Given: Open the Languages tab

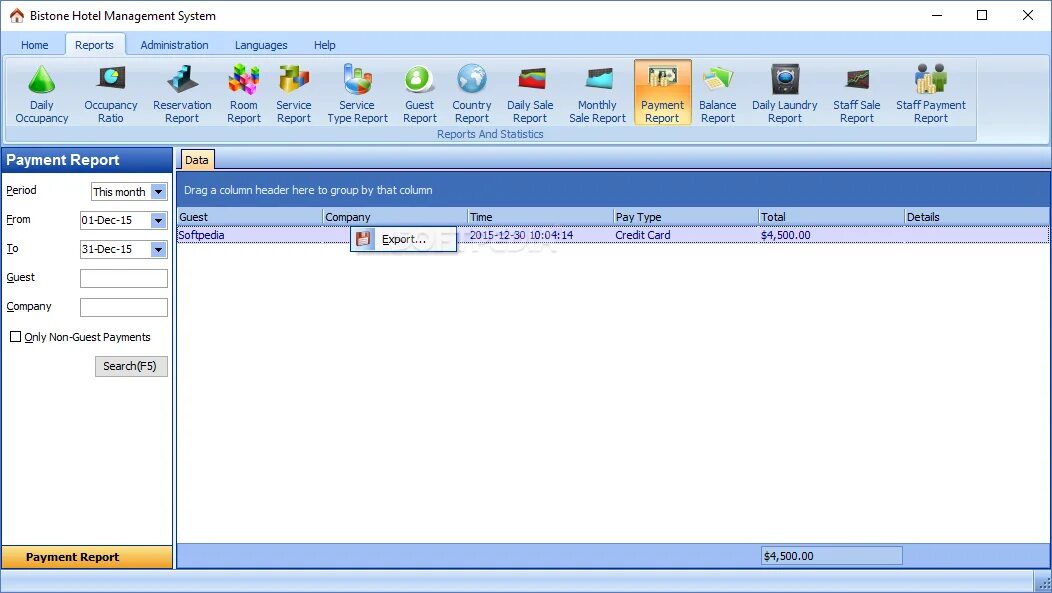Looking at the screenshot, I should tap(261, 45).
